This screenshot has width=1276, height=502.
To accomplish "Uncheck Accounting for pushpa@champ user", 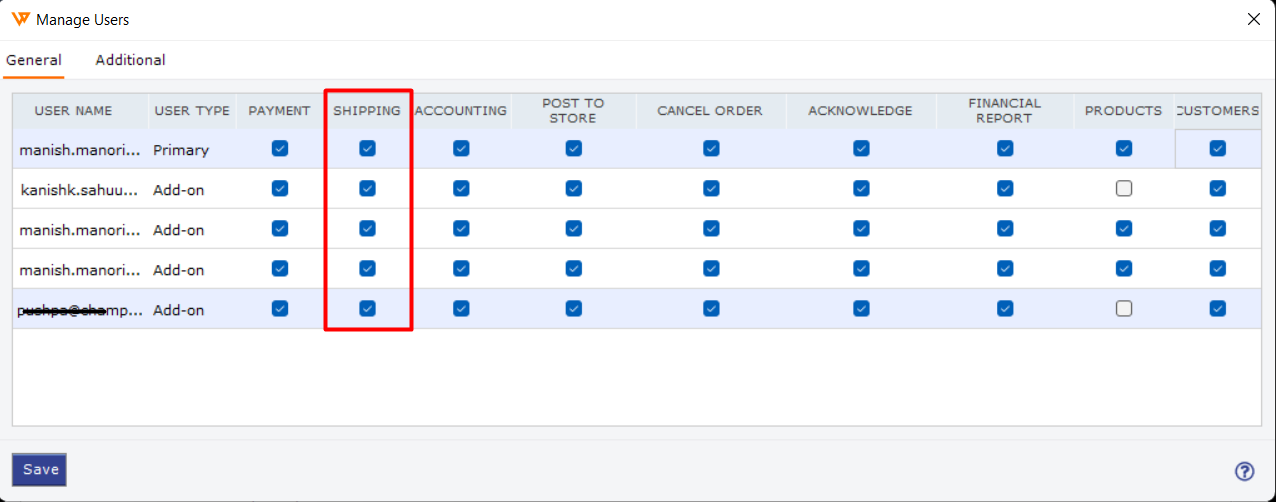I will [461, 308].
